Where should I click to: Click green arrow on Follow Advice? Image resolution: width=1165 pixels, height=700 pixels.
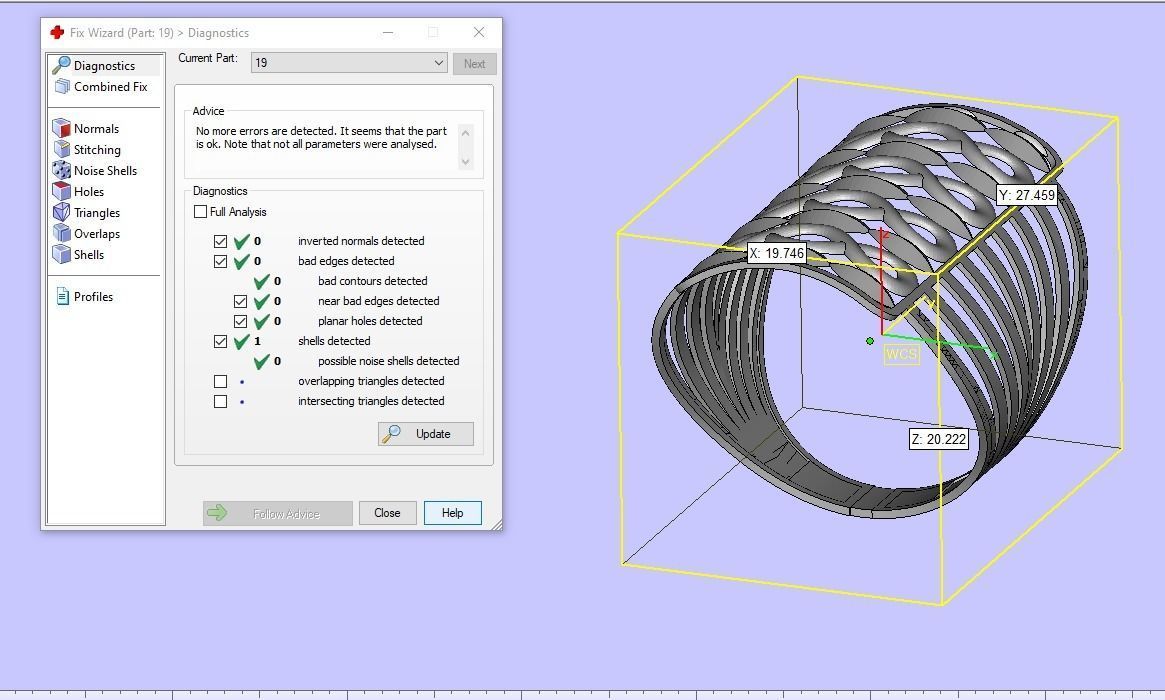coord(217,513)
